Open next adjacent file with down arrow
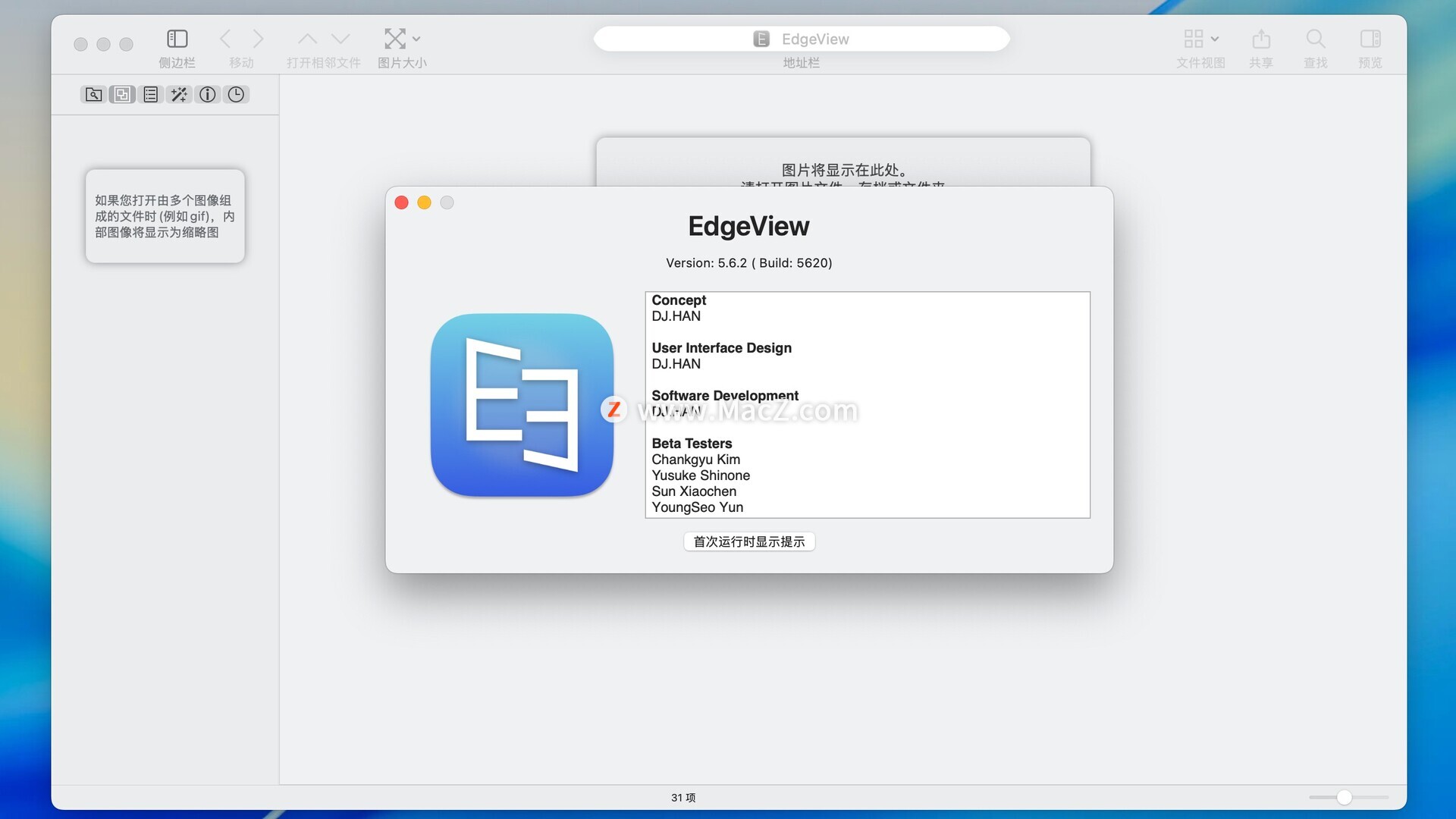1456x819 pixels. click(x=340, y=39)
